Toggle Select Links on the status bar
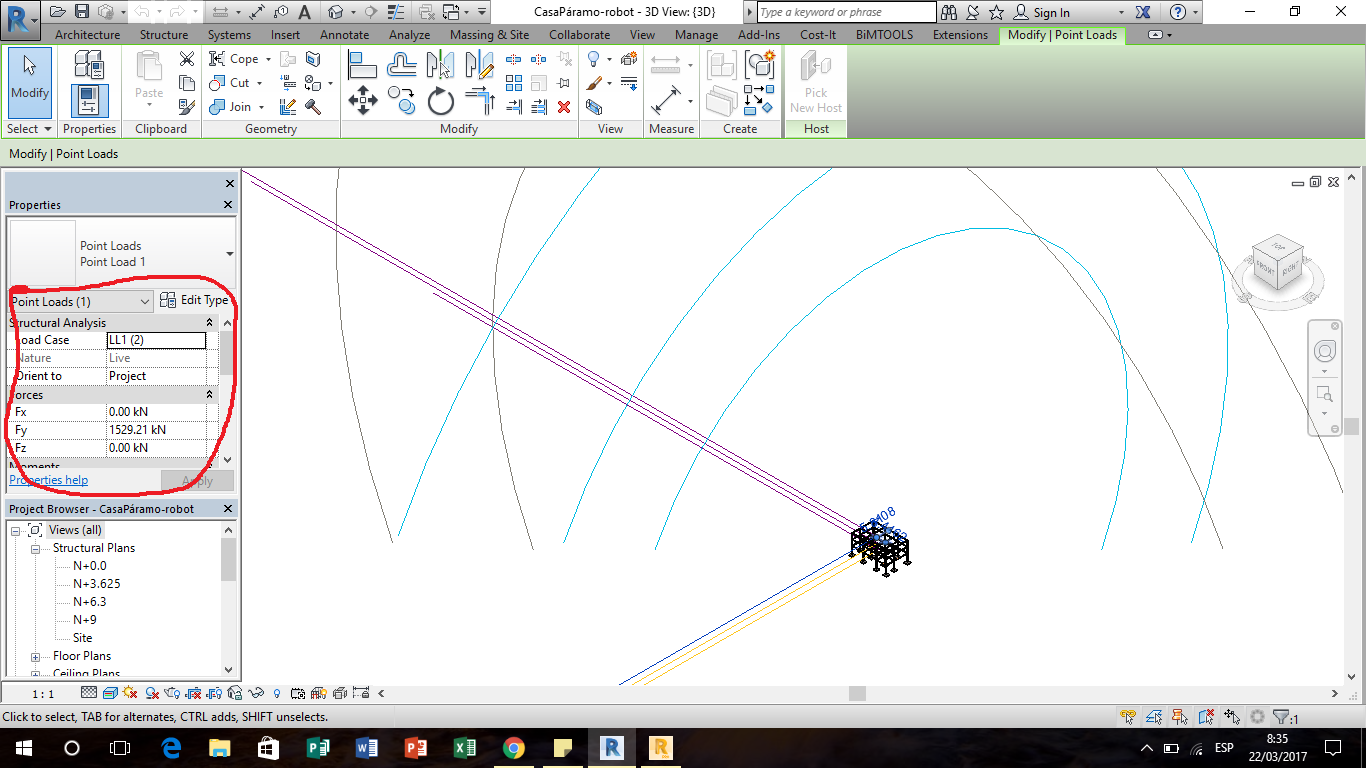 (x=1128, y=717)
